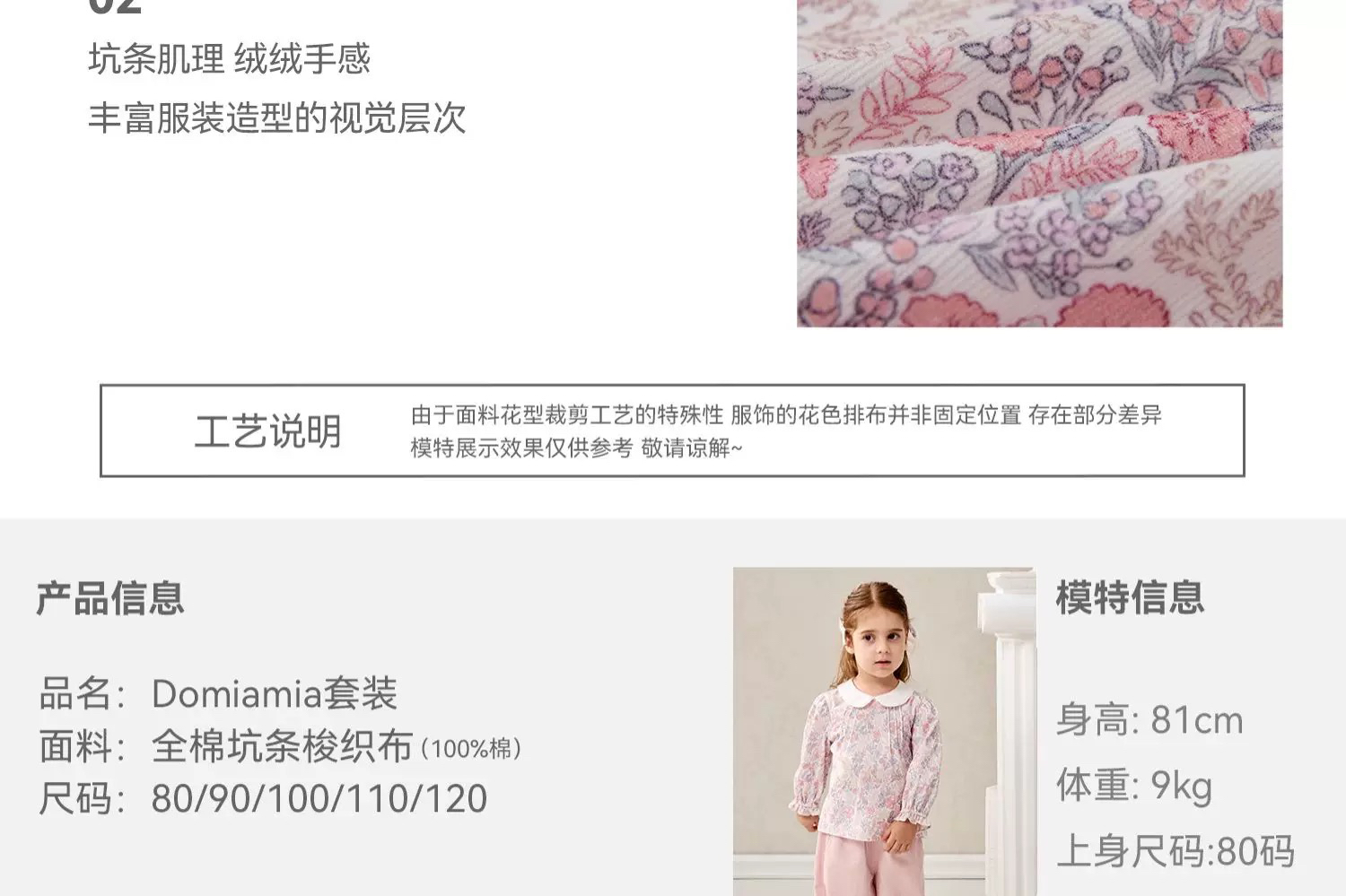1346x896 pixels.
Task: Click the 模特信息 section heading
Action: 1130,597
